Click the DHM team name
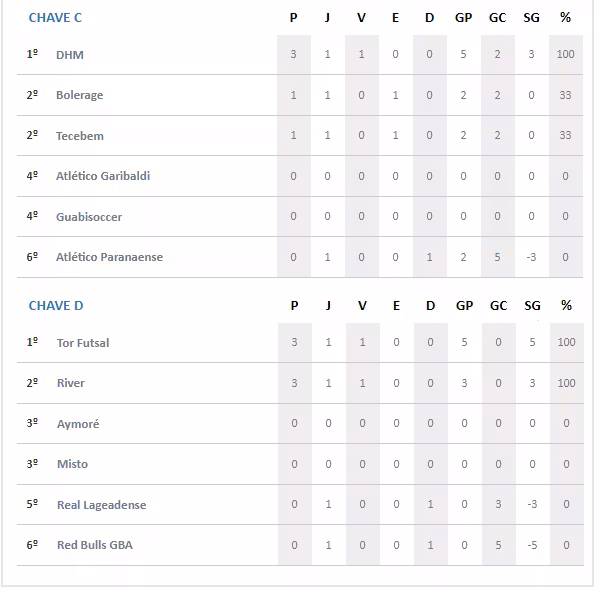 coord(70,55)
